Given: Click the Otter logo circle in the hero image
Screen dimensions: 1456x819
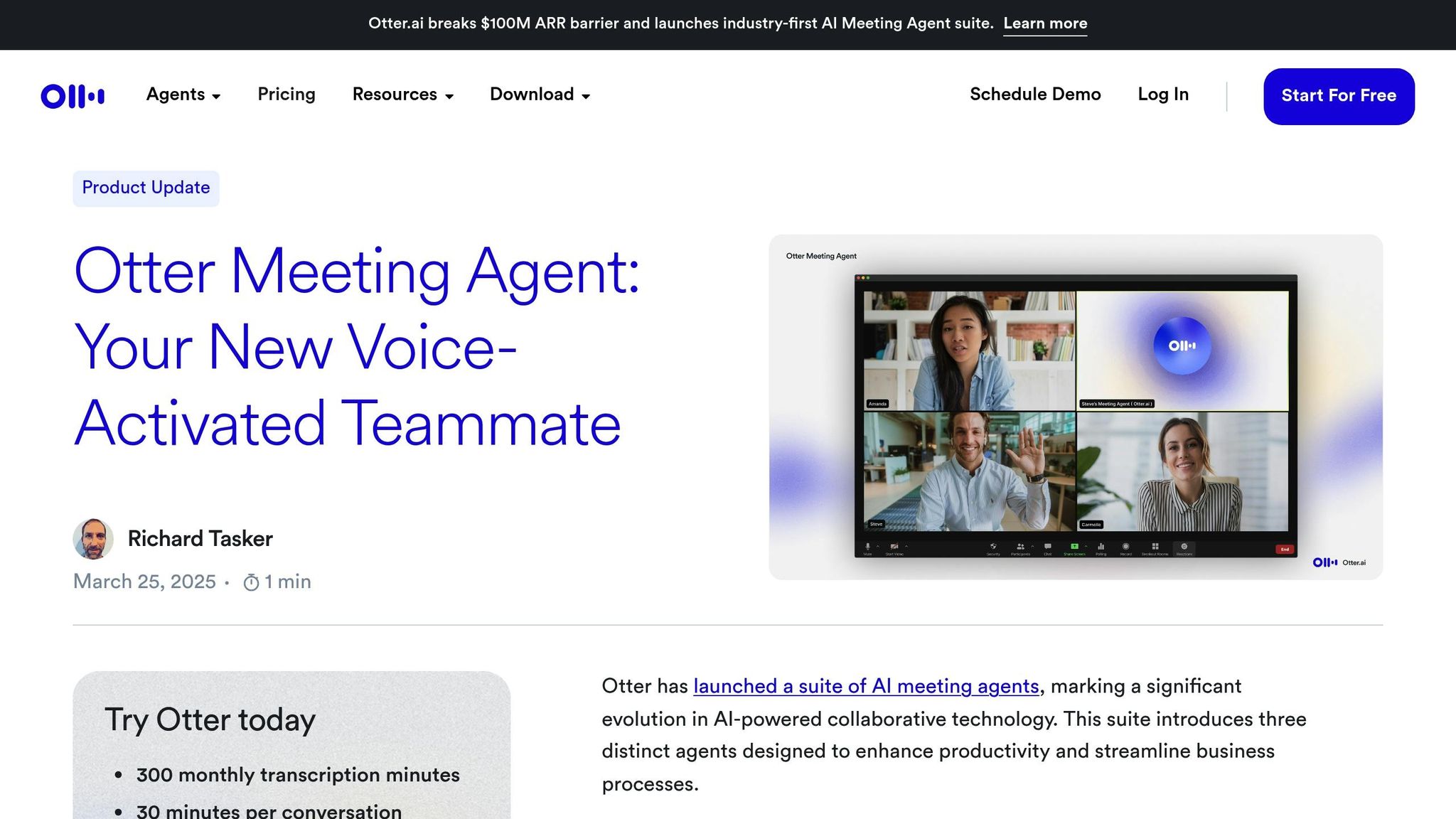Looking at the screenshot, I should click(1182, 346).
